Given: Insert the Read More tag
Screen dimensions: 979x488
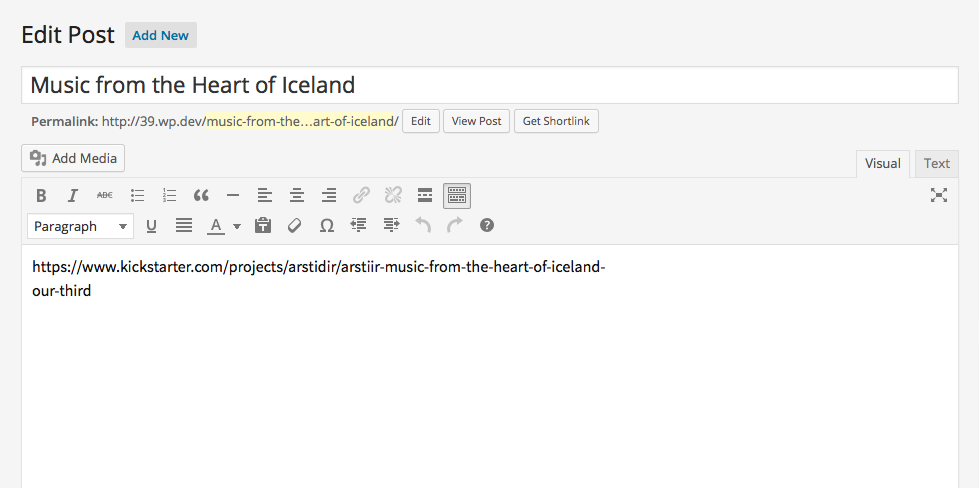Looking at the screenshot, I should coord(425,196).
